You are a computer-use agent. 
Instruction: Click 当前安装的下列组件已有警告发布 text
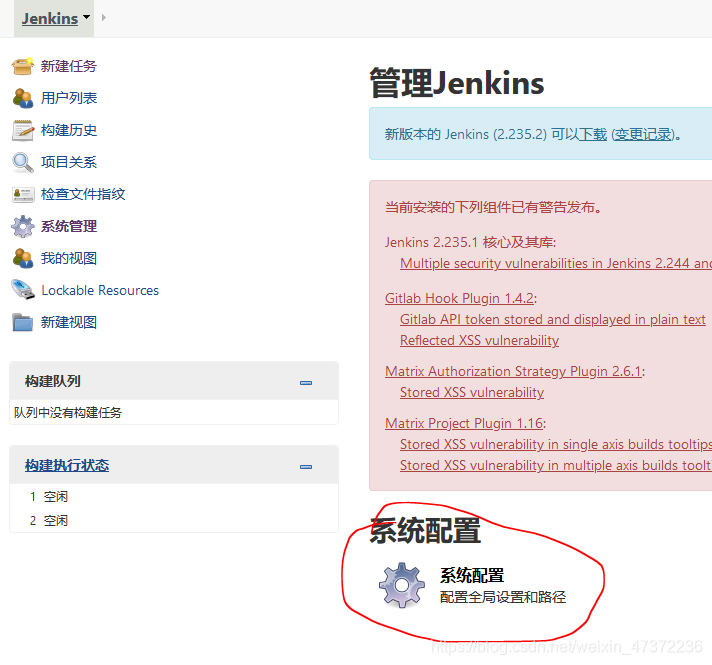(x=493, y=208)
